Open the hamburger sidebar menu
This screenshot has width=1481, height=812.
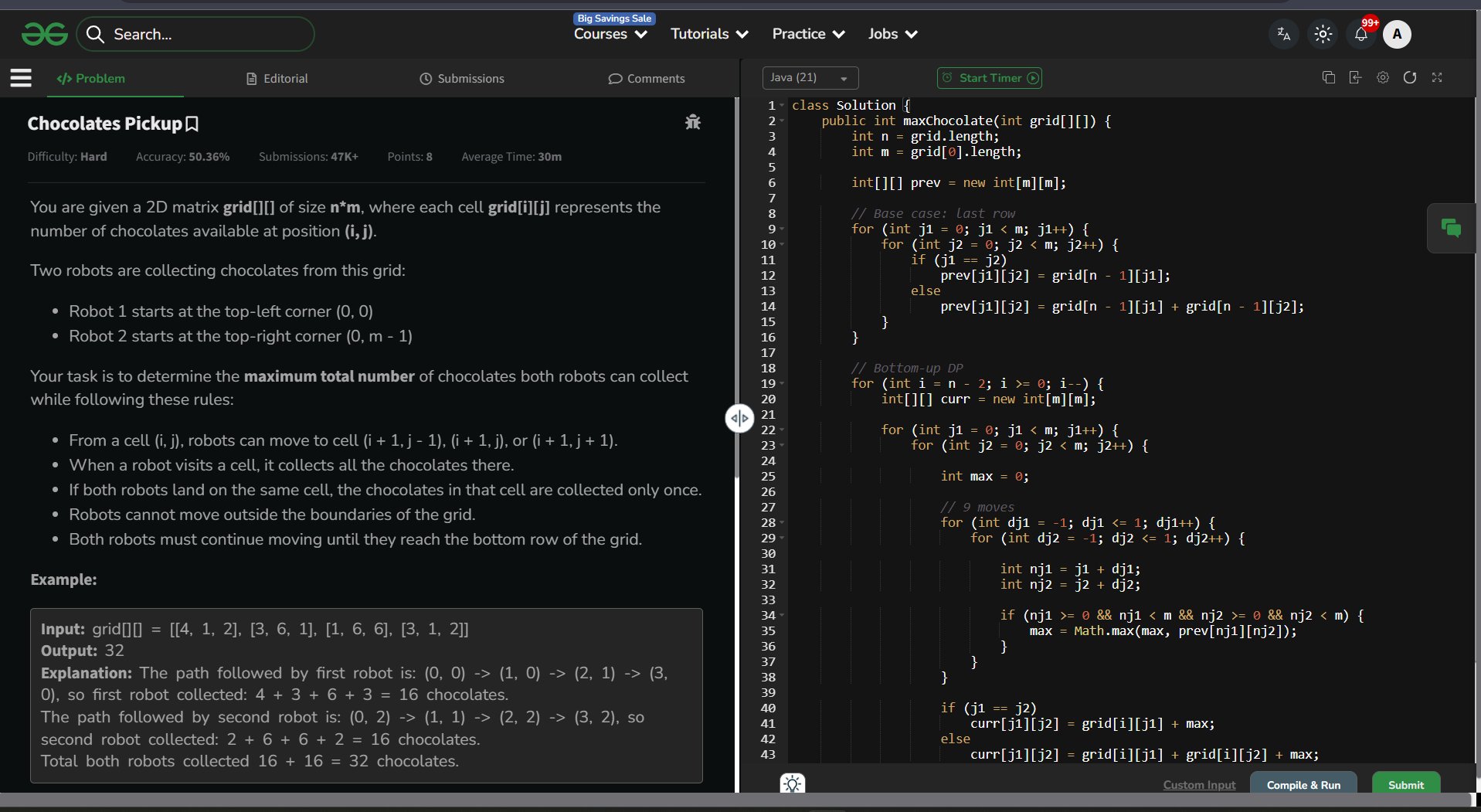pos(21,78)
